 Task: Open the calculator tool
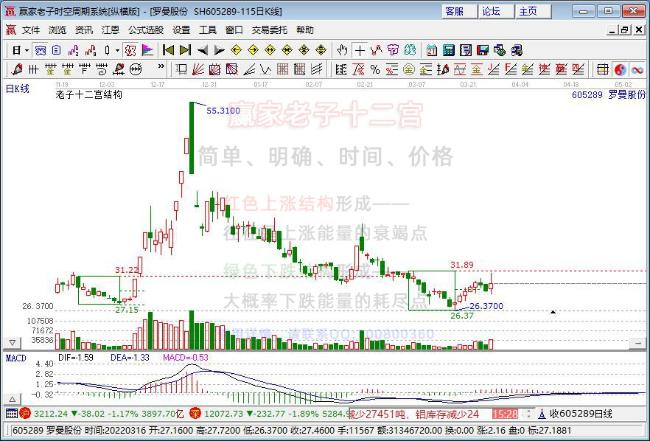point(449,50)
